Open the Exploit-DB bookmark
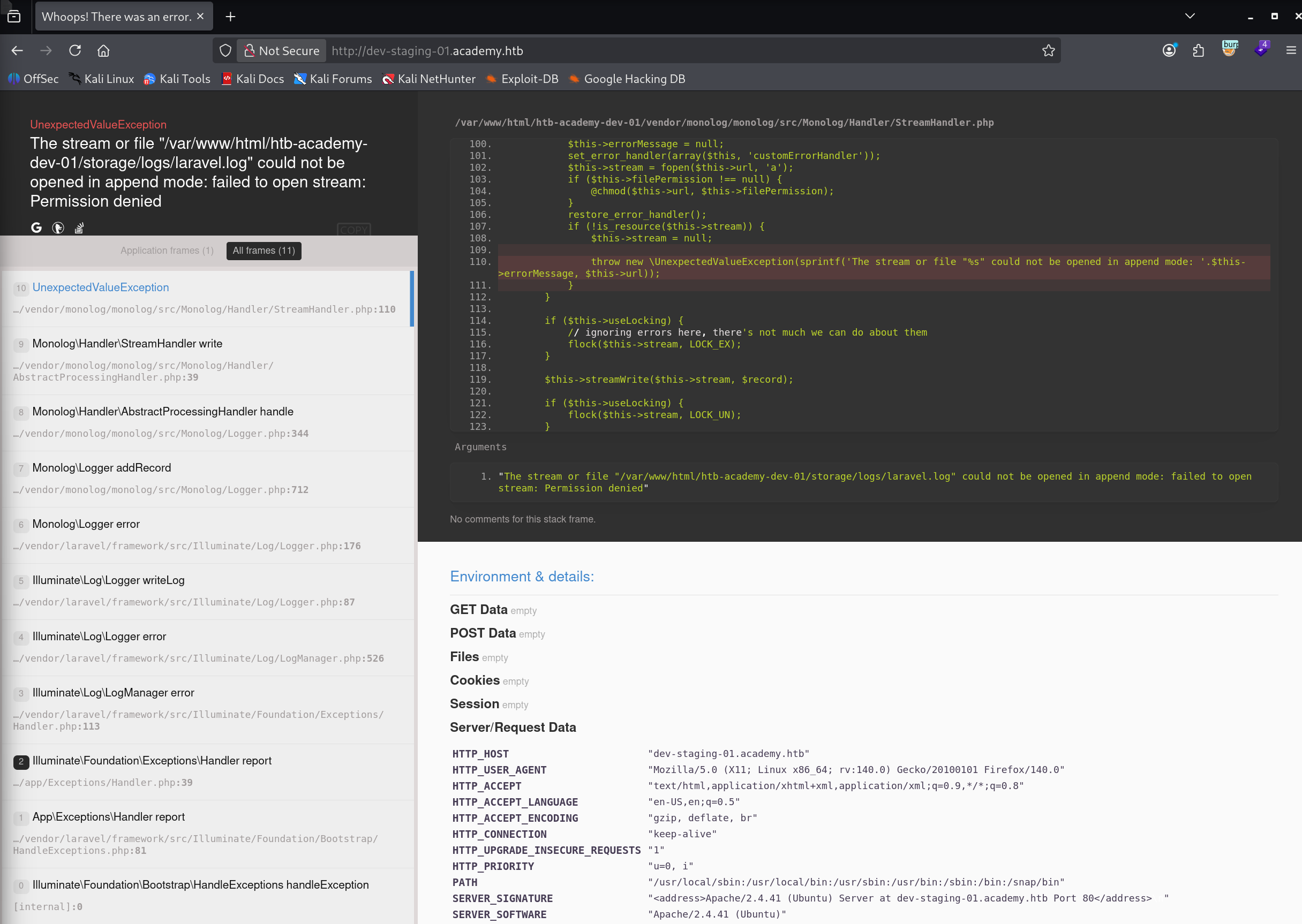1302x924 pixels. pyautogui.click(x=521, y=79)
